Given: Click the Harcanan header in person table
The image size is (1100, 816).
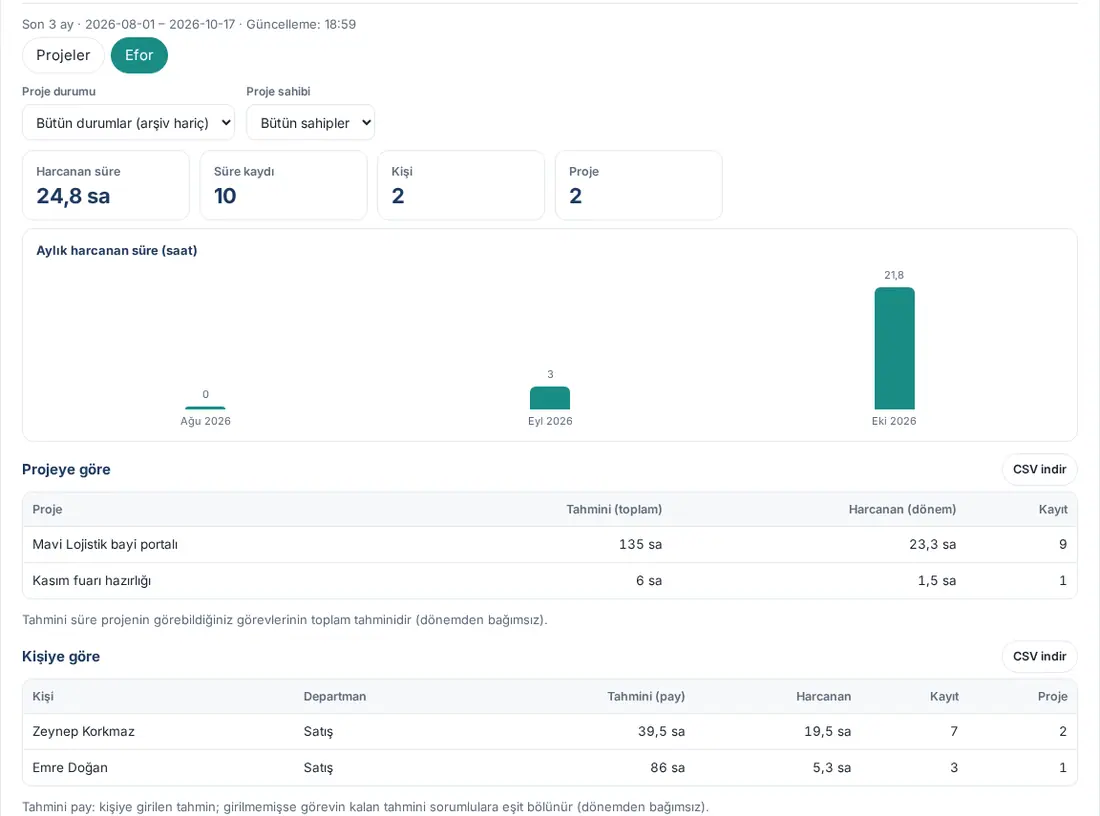Looking at the screenshot, I should click(824, 697).
